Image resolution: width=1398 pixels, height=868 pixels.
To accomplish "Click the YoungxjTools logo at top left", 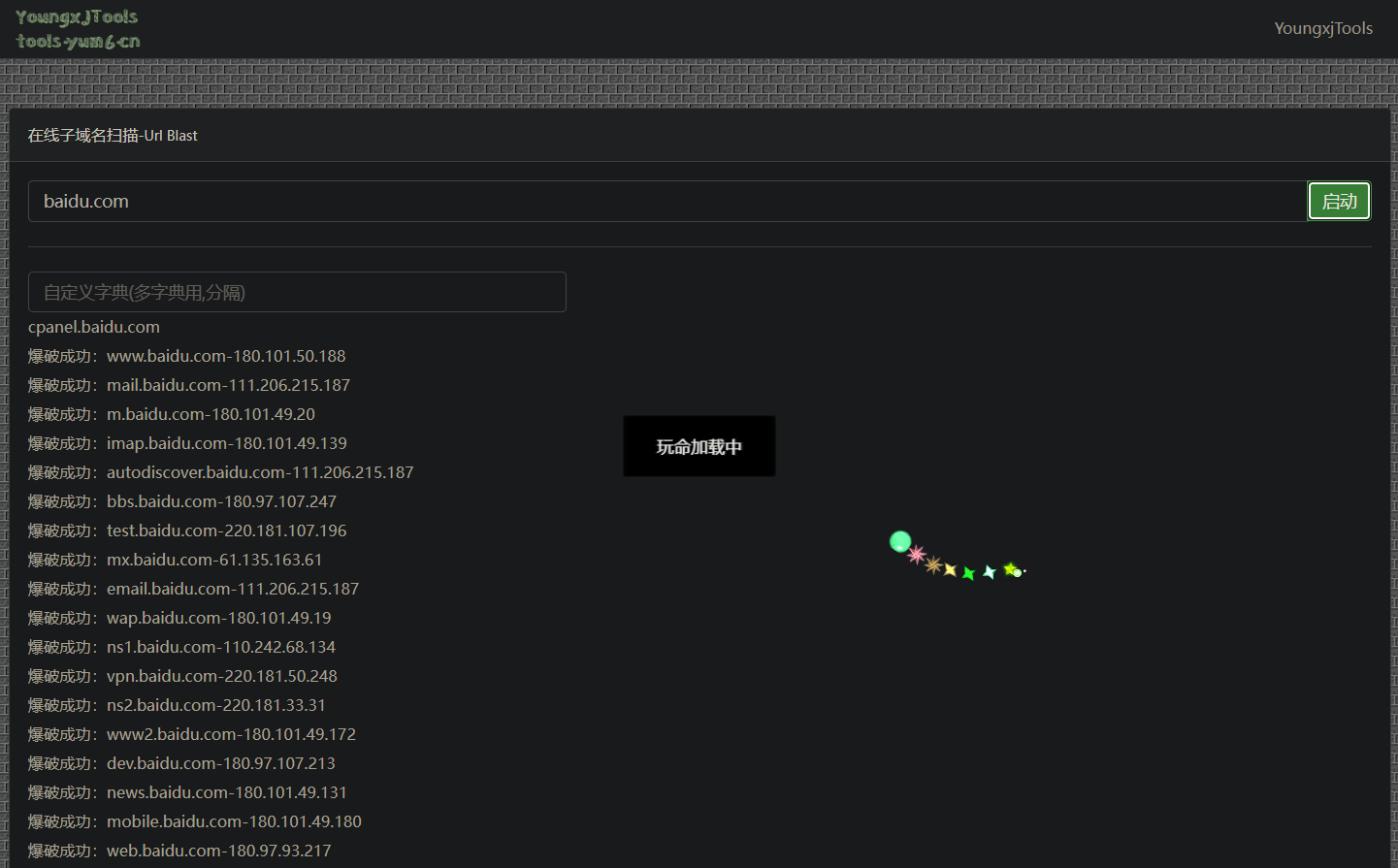I will coord(78,29).
